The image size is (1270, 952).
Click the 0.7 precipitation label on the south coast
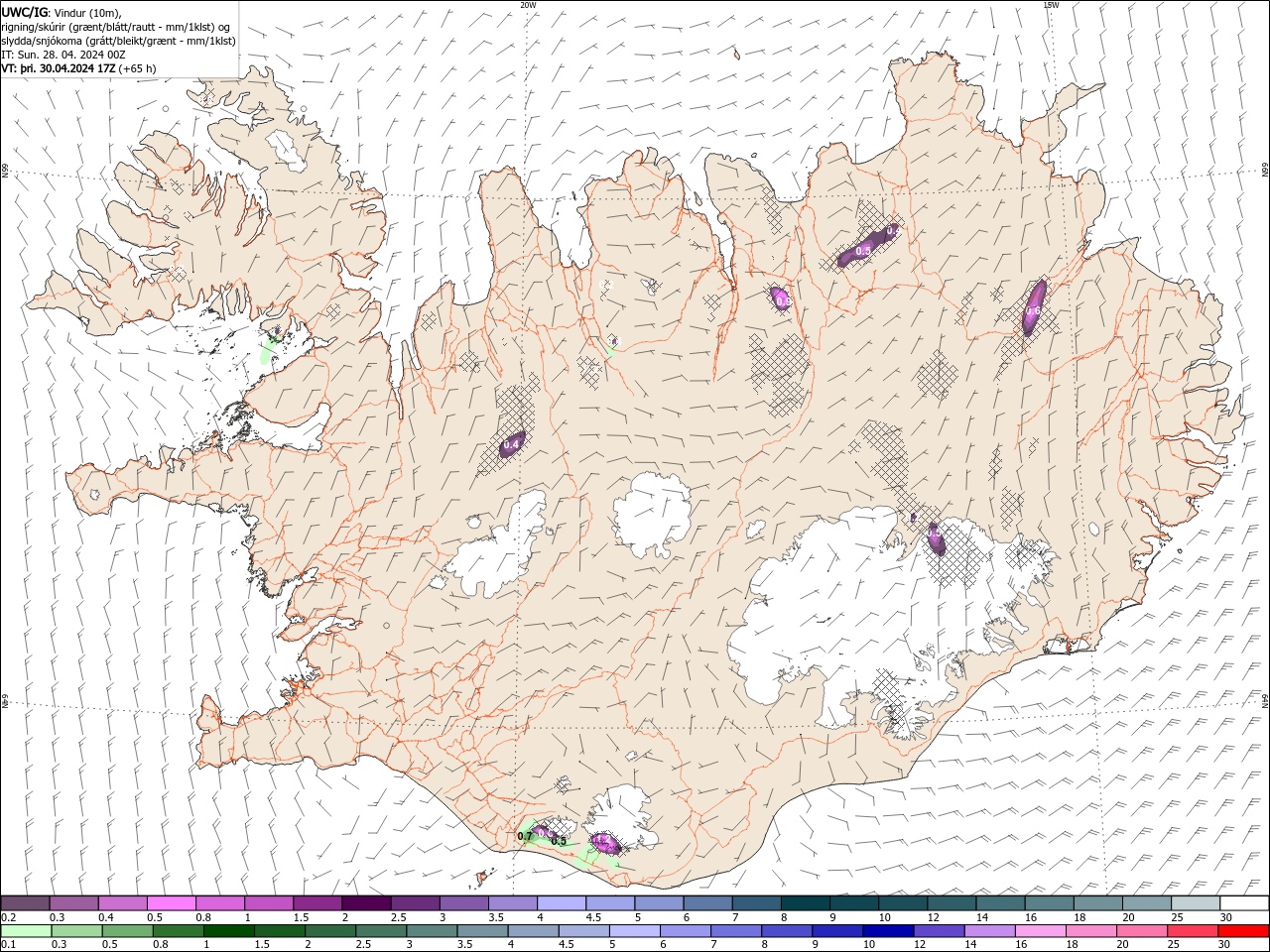525,837
